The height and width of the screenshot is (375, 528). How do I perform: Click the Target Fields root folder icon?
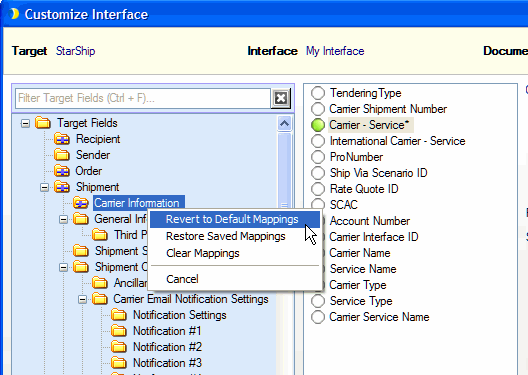coord(43,123)
